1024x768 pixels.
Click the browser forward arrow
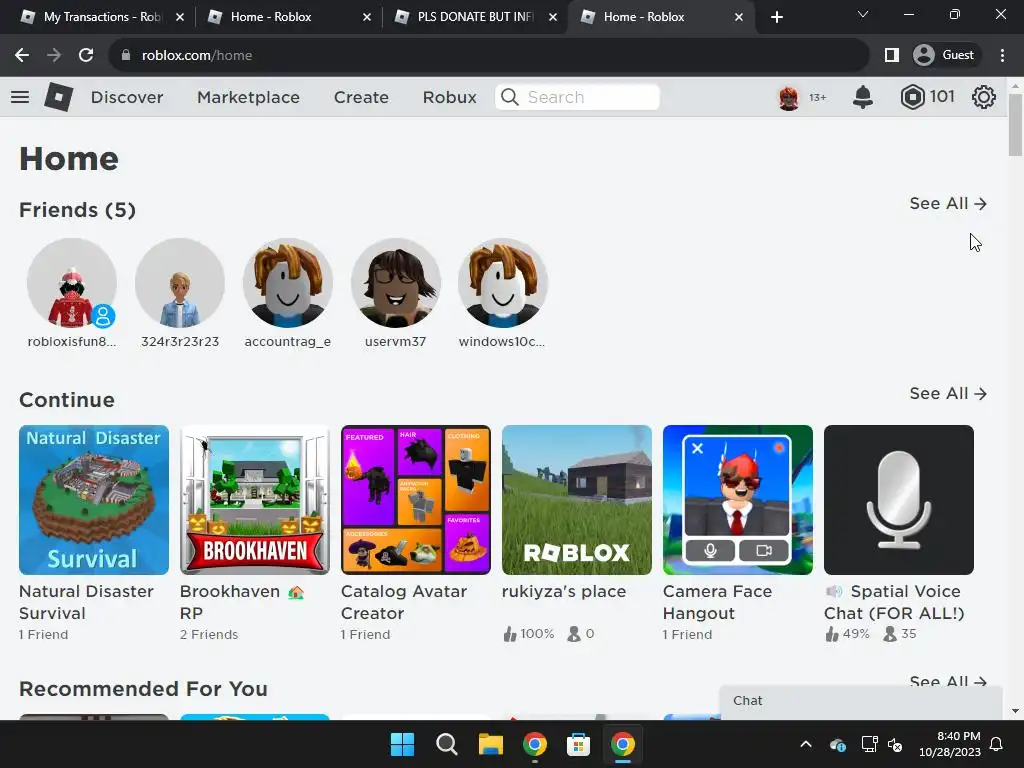pyautogui.click(x=54, y=56)
